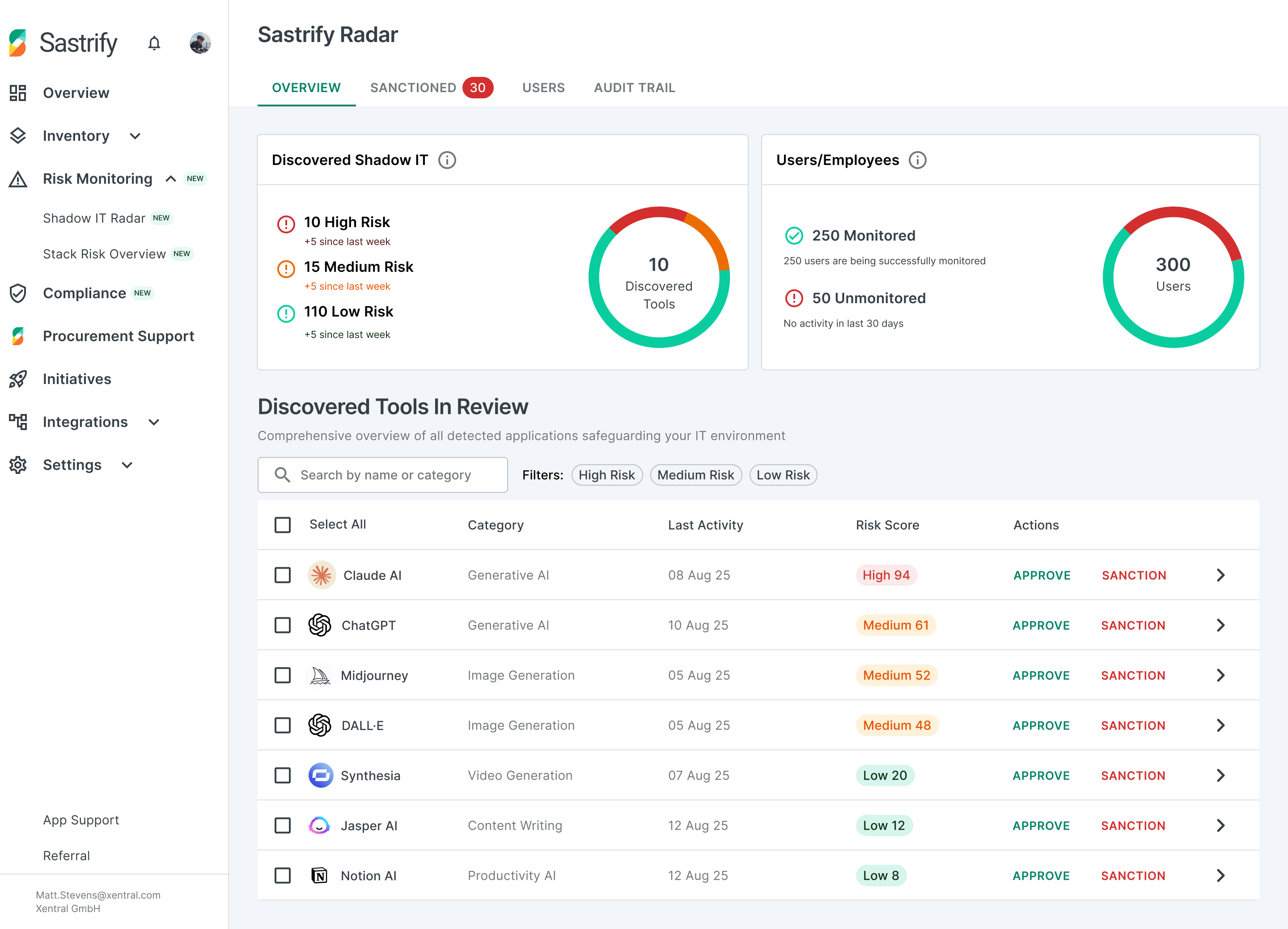Check the Notion AI row checkbox
The image size is (1288, 929).
282,876
